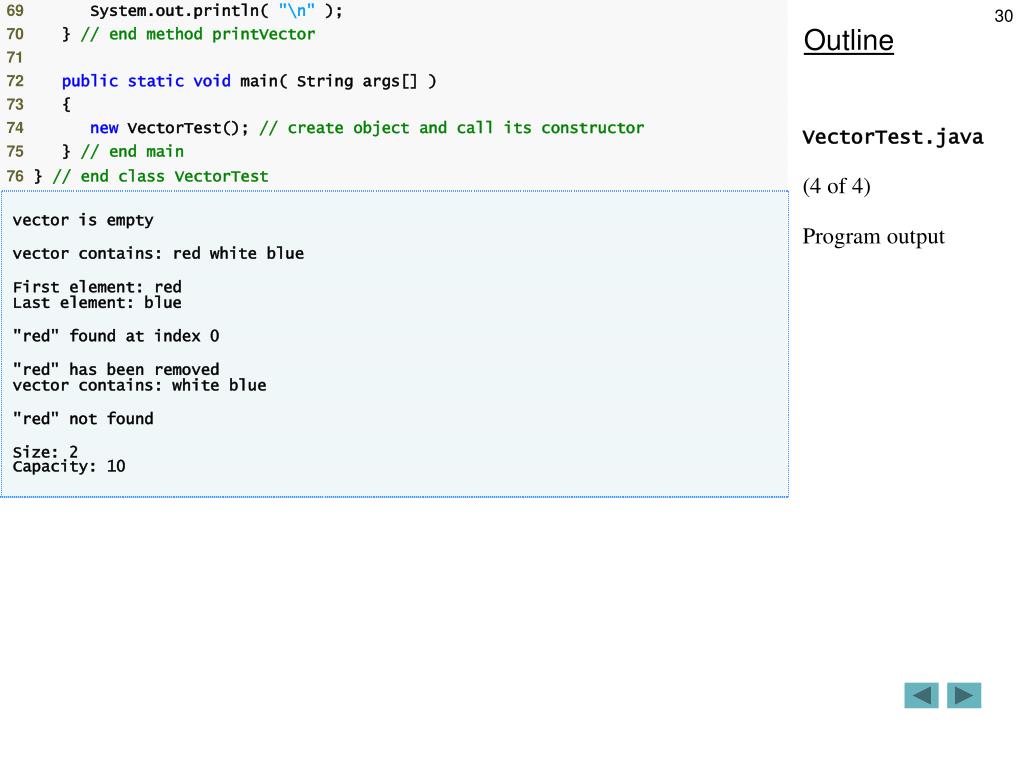
Task: Click the underlined Outline heading
Action: 848,40
